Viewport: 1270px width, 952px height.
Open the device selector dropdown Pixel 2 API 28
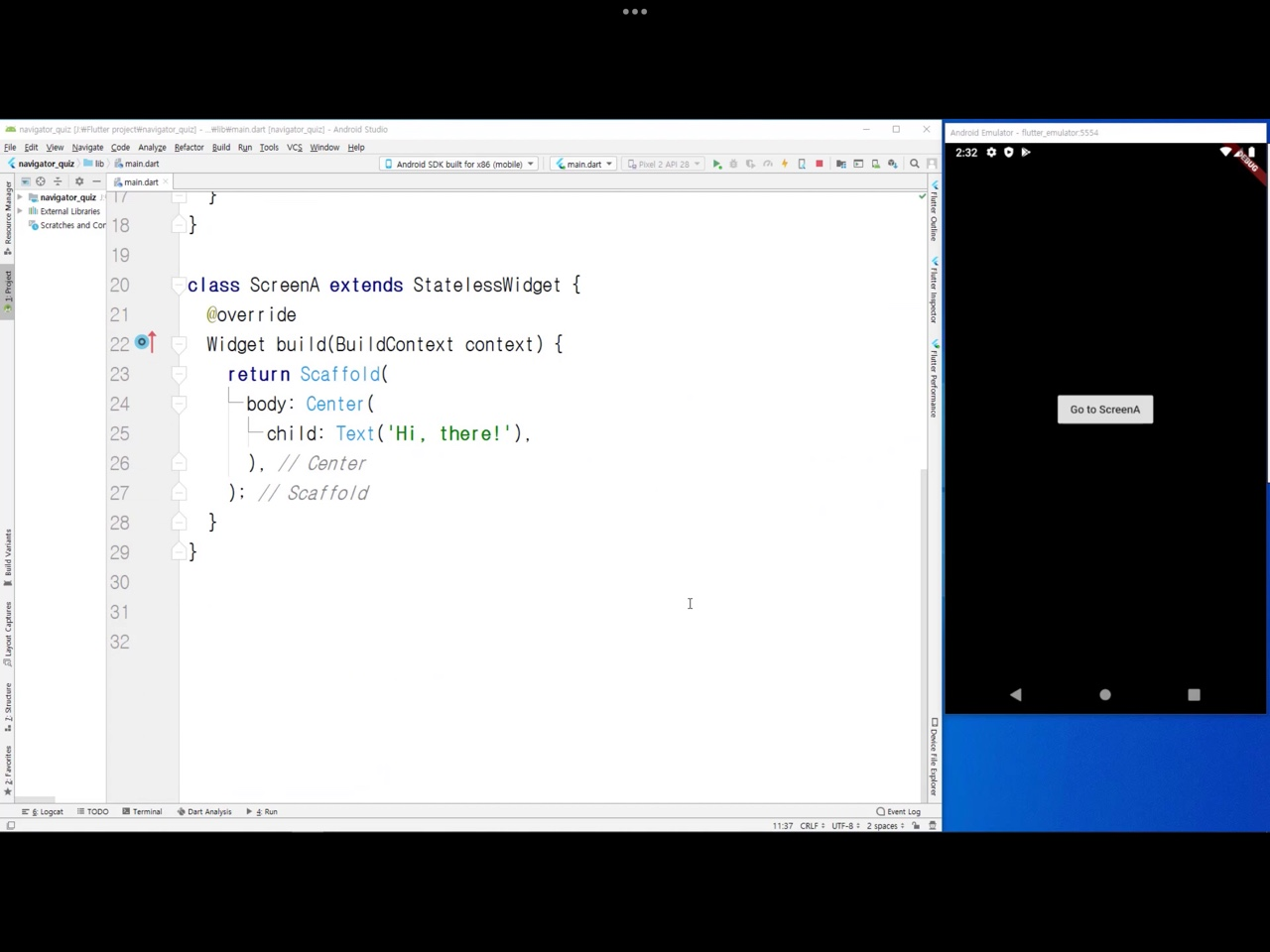pos(663,164)
